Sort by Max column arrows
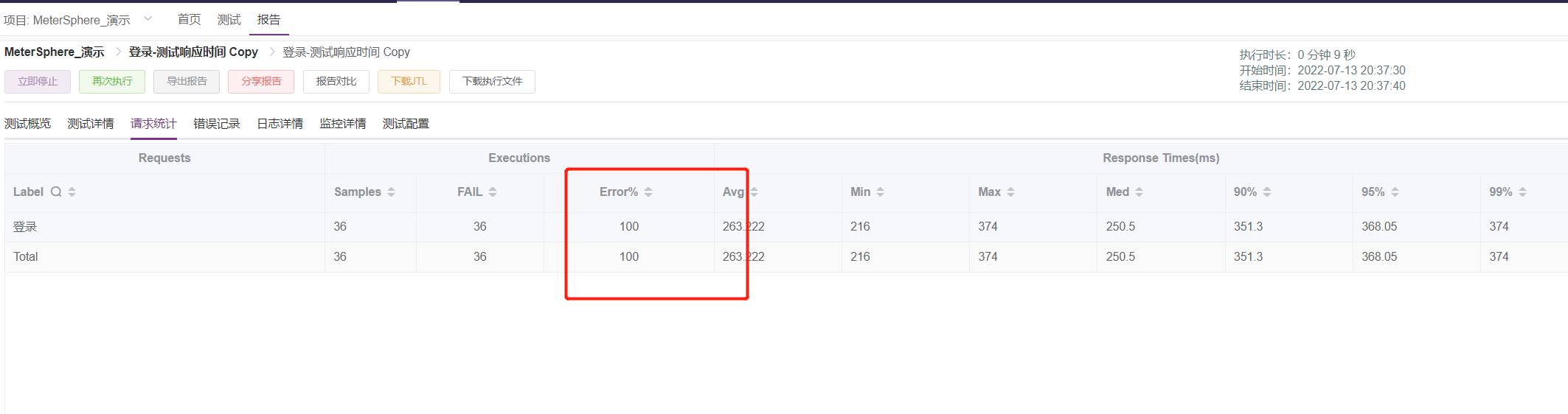The image size is (1568, 414). tap(1010, 192)
